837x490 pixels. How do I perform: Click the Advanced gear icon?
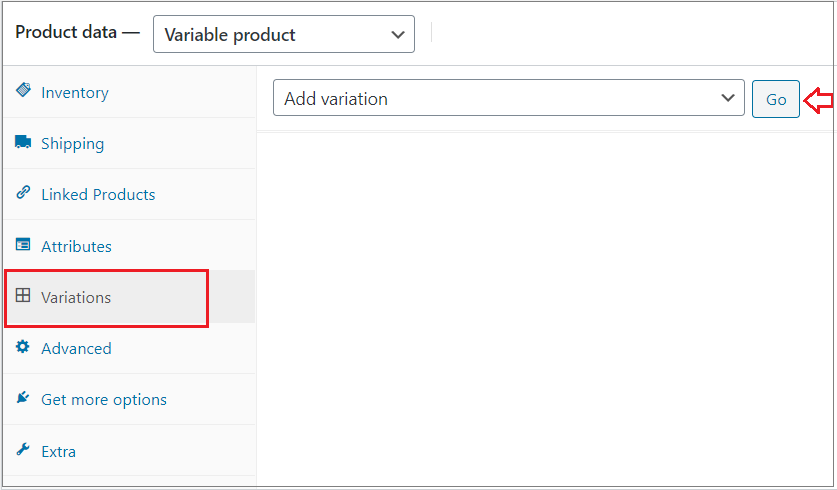point(23,348)
